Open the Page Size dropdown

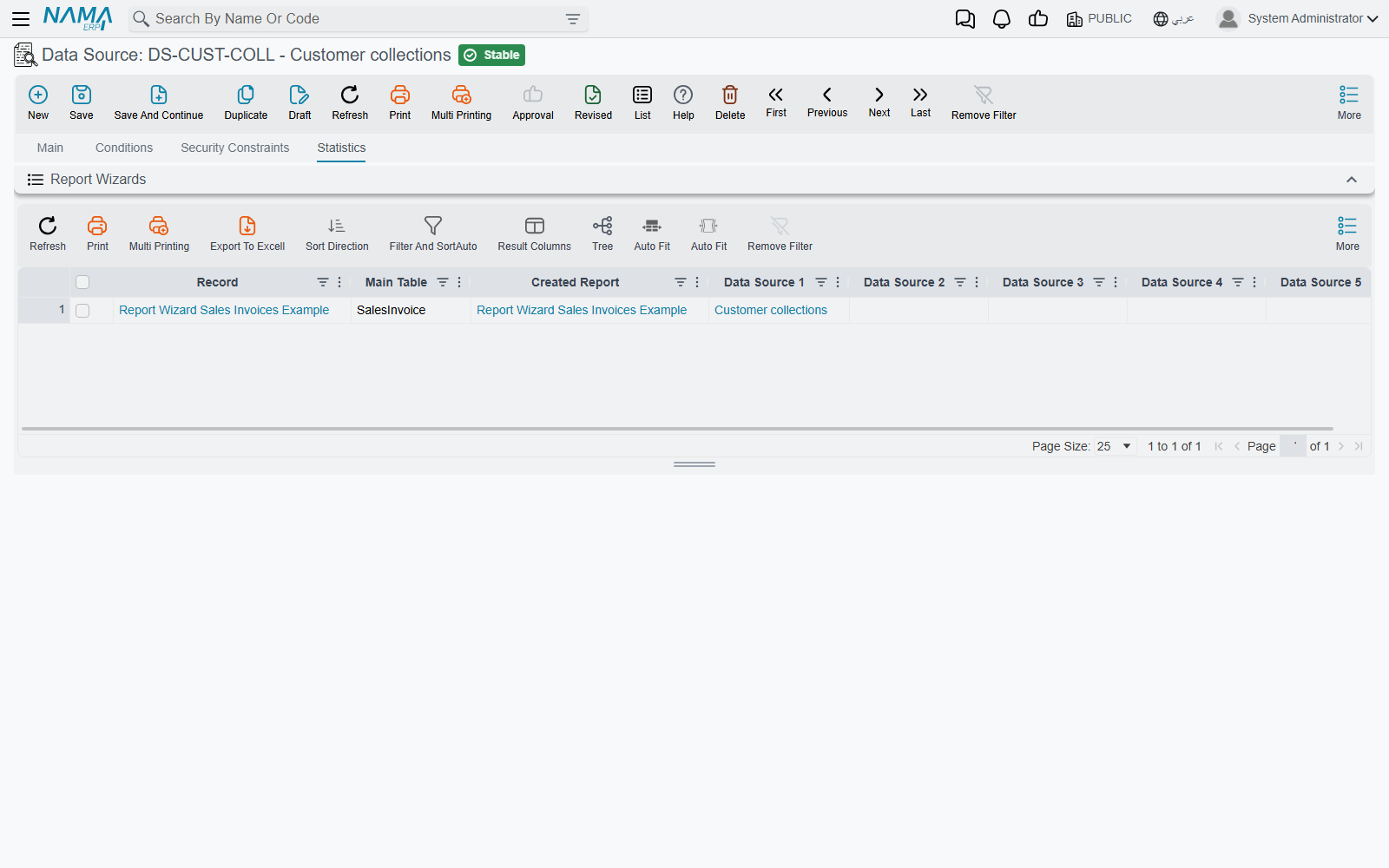1115,446
